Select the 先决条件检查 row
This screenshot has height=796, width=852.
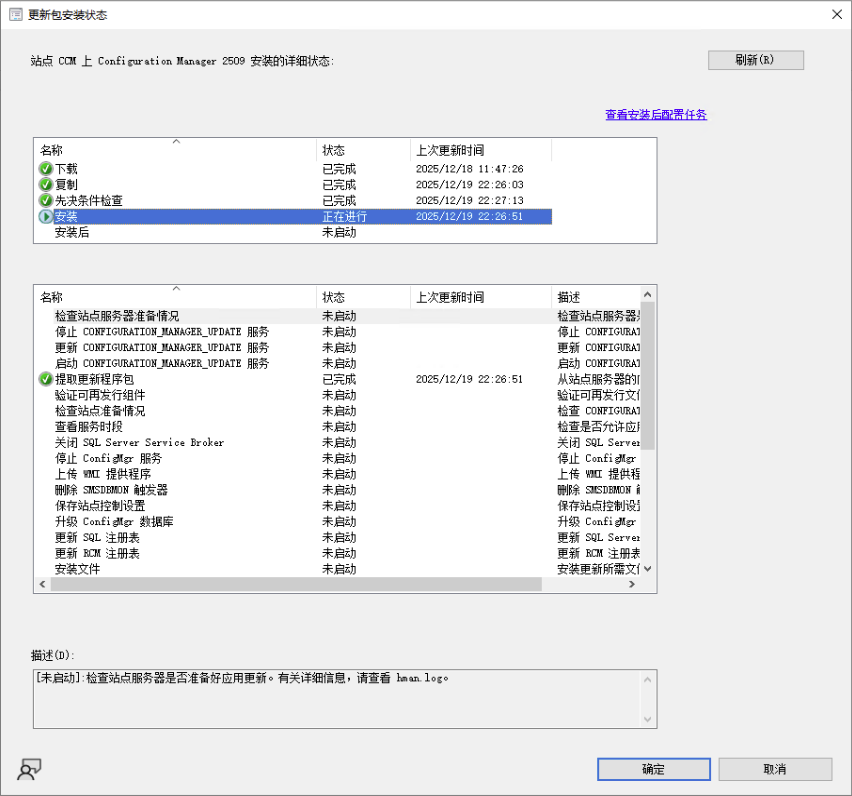click(293, 200)
